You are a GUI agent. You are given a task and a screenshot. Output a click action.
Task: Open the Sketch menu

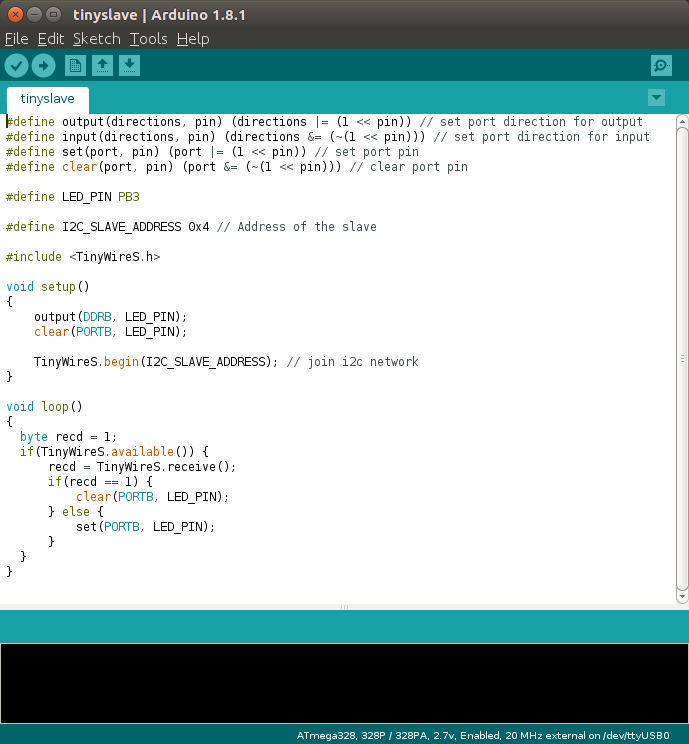(97, 39)
